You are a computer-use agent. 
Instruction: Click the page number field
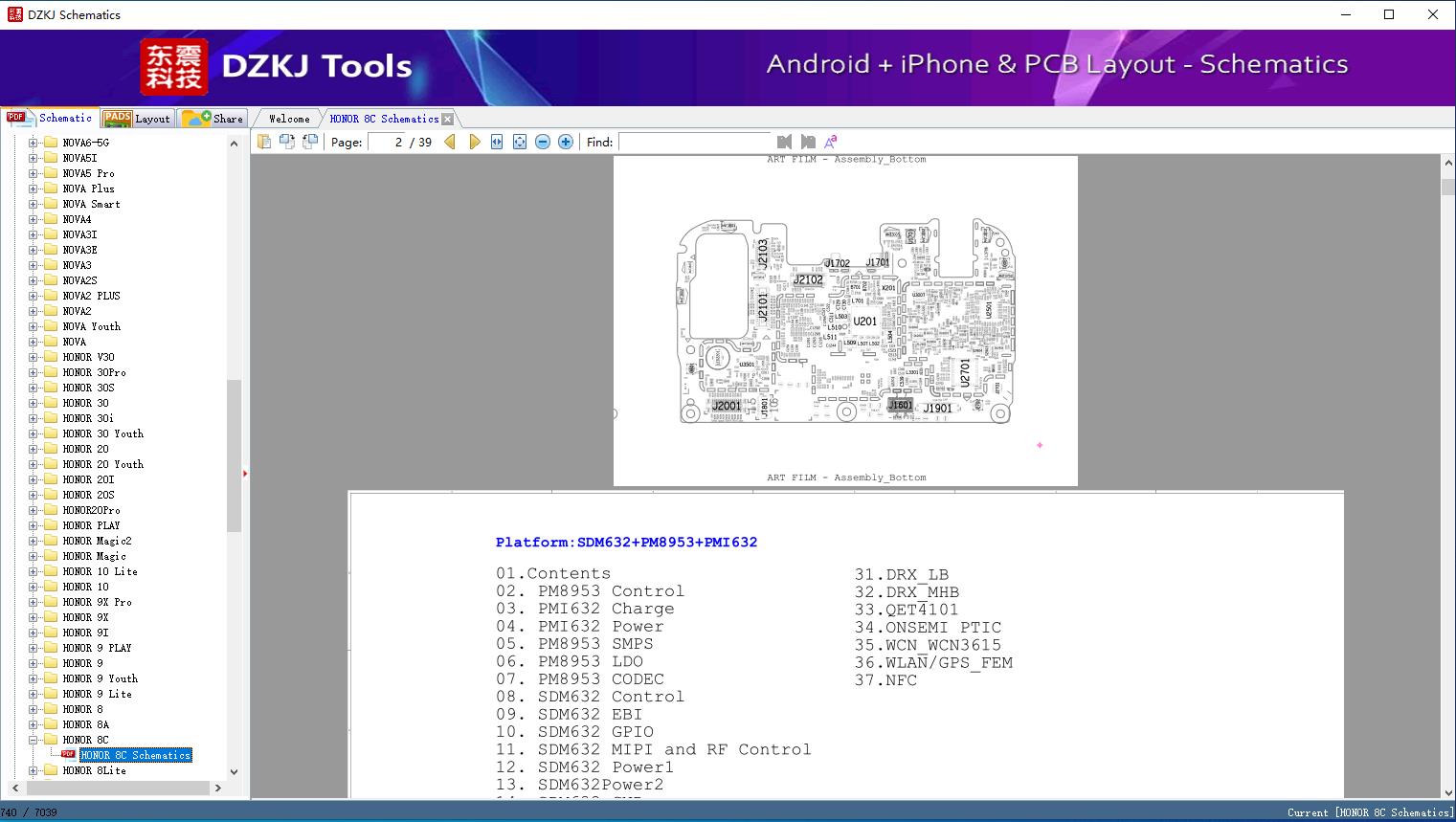(387, 142)
